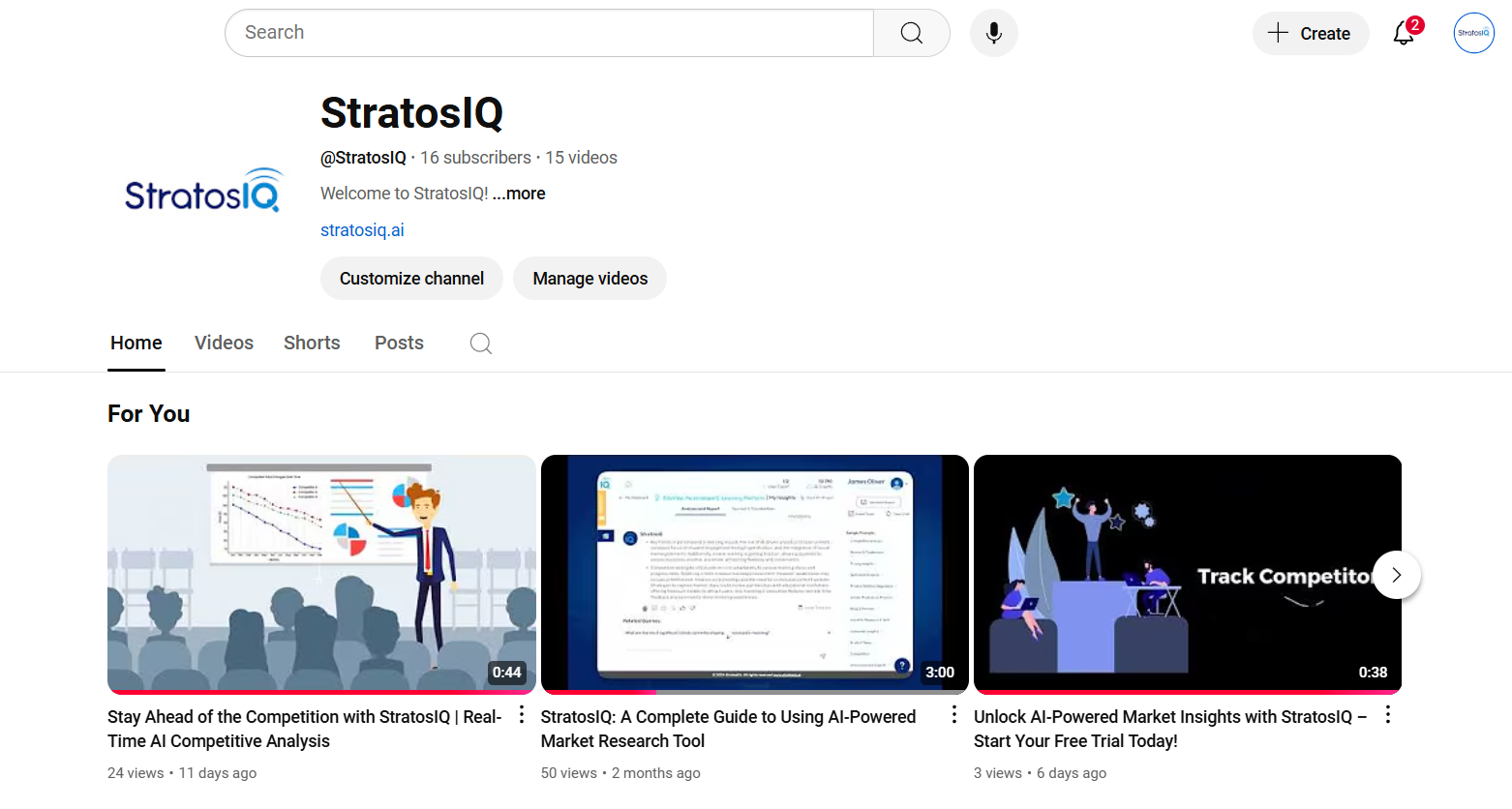
Task: Start a voice search with the microphone icon
Action: point(993,32)
